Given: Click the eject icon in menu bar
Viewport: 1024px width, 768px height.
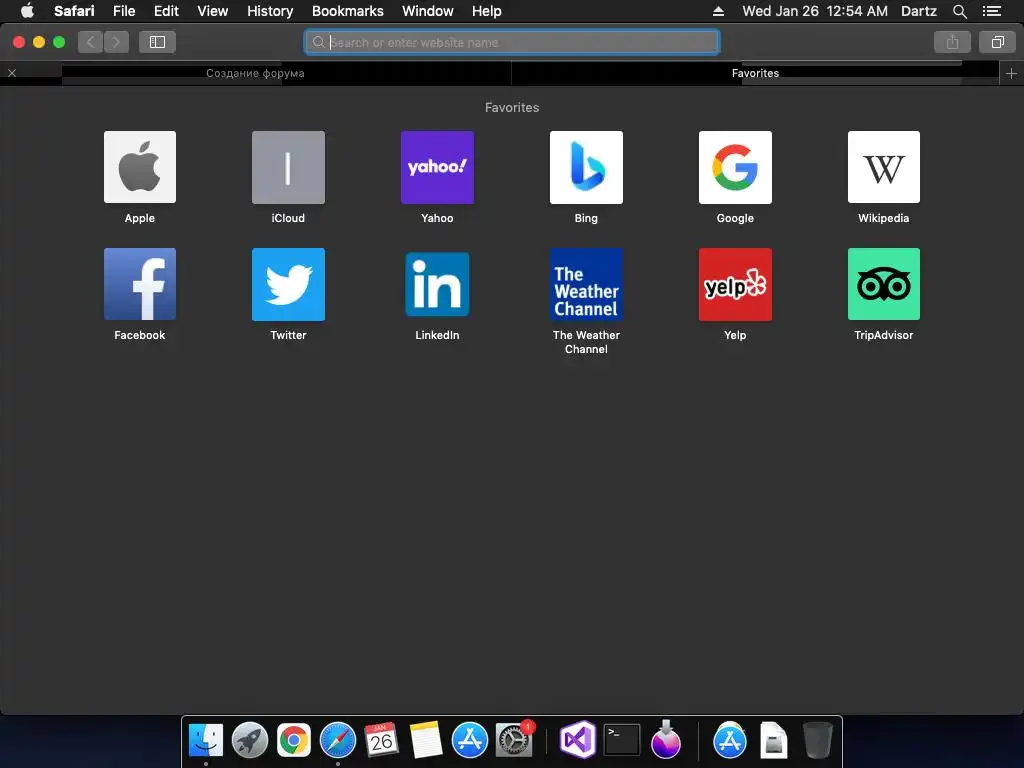Looking at the screenshot, I should click(x=718, y=11).
